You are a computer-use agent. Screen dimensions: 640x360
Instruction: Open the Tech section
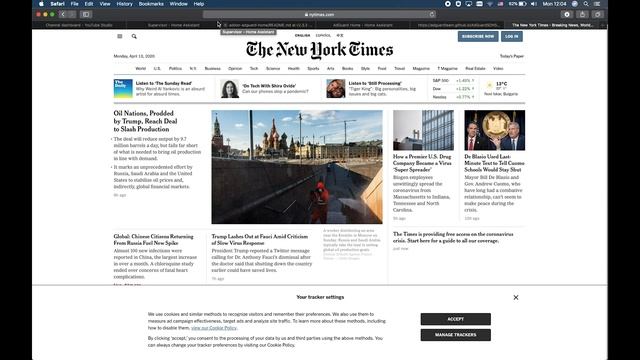click(x=254, y=69)
